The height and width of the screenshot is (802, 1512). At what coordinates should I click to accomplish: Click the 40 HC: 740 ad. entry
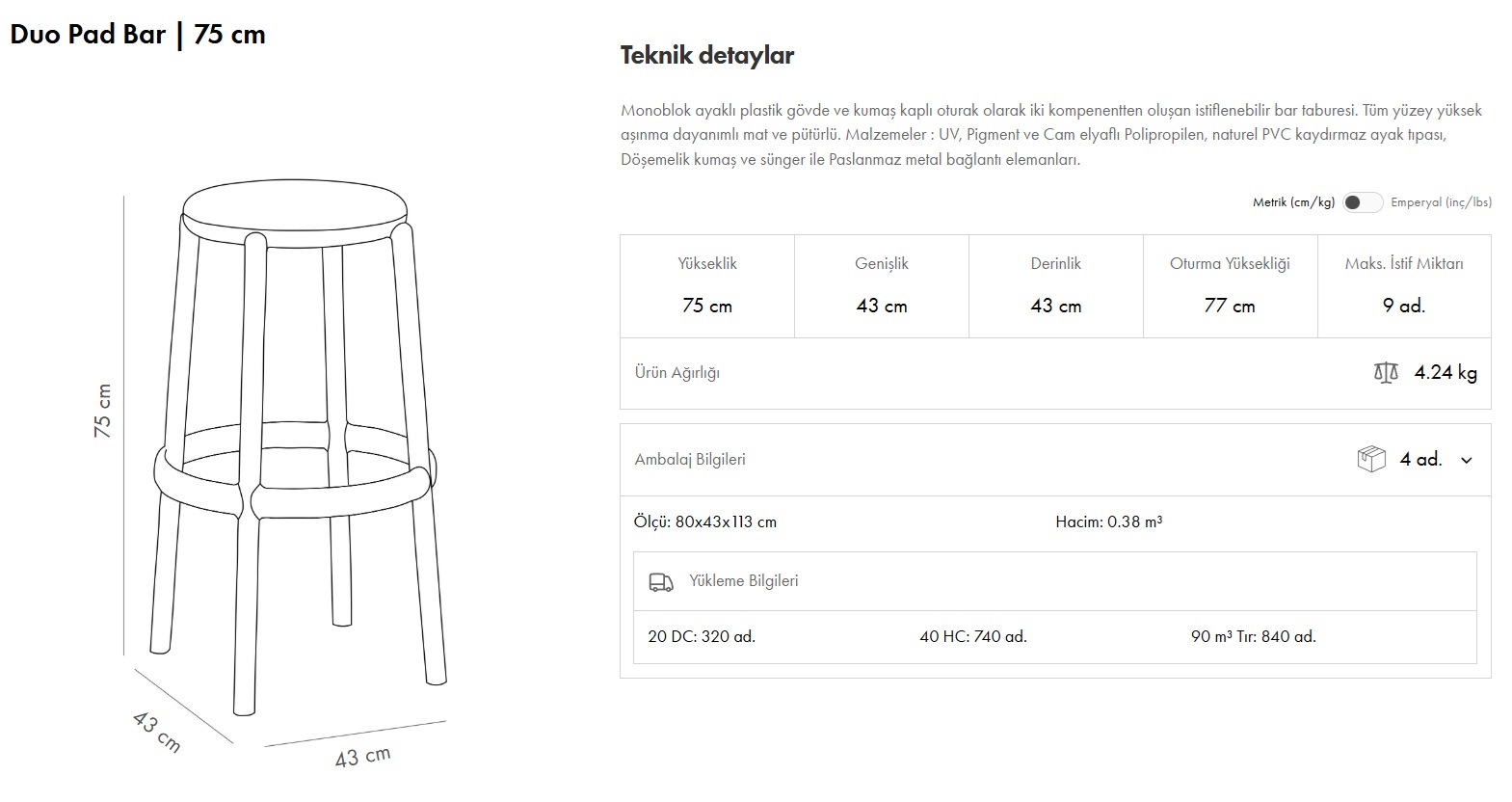[973, 637]
